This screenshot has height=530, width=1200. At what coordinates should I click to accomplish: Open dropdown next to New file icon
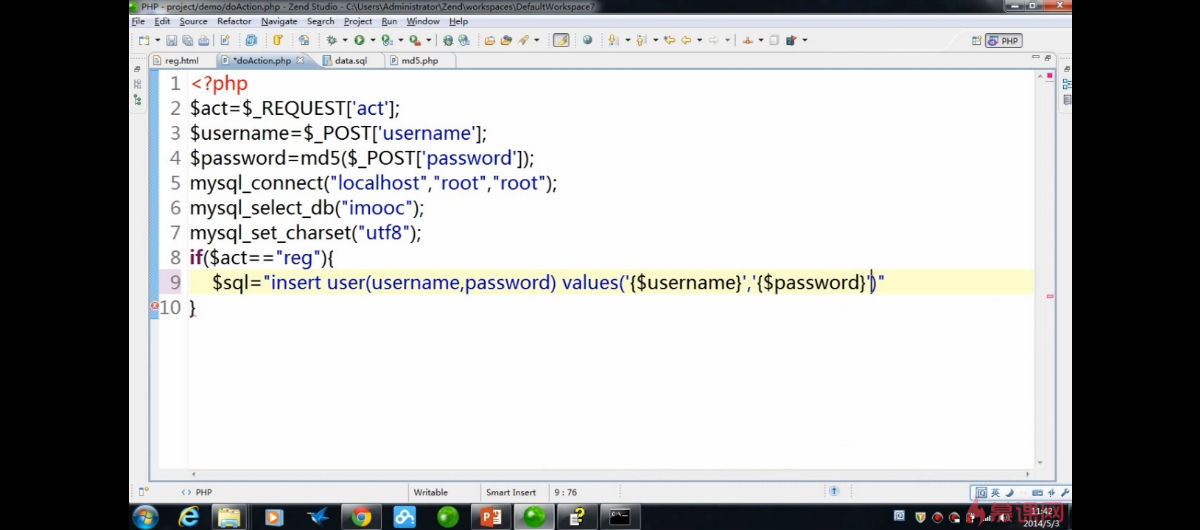[158, 41]
